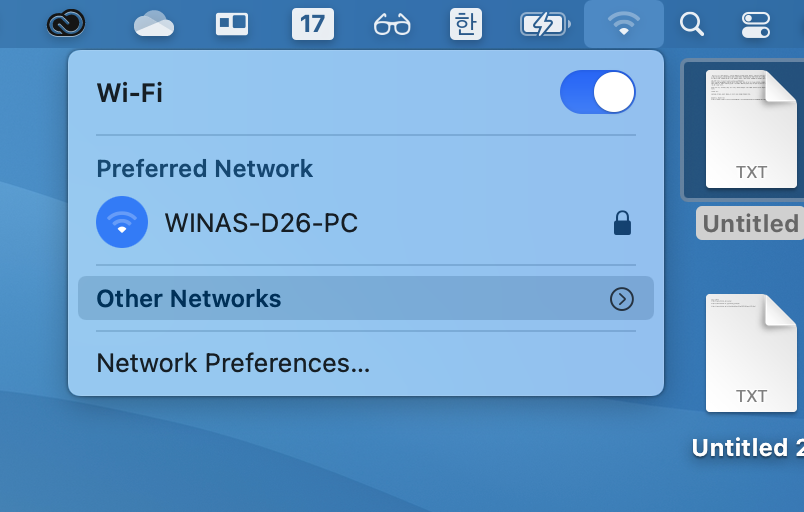Open Creative Cloud menu bar icon
804x512 pixels.
66,24
